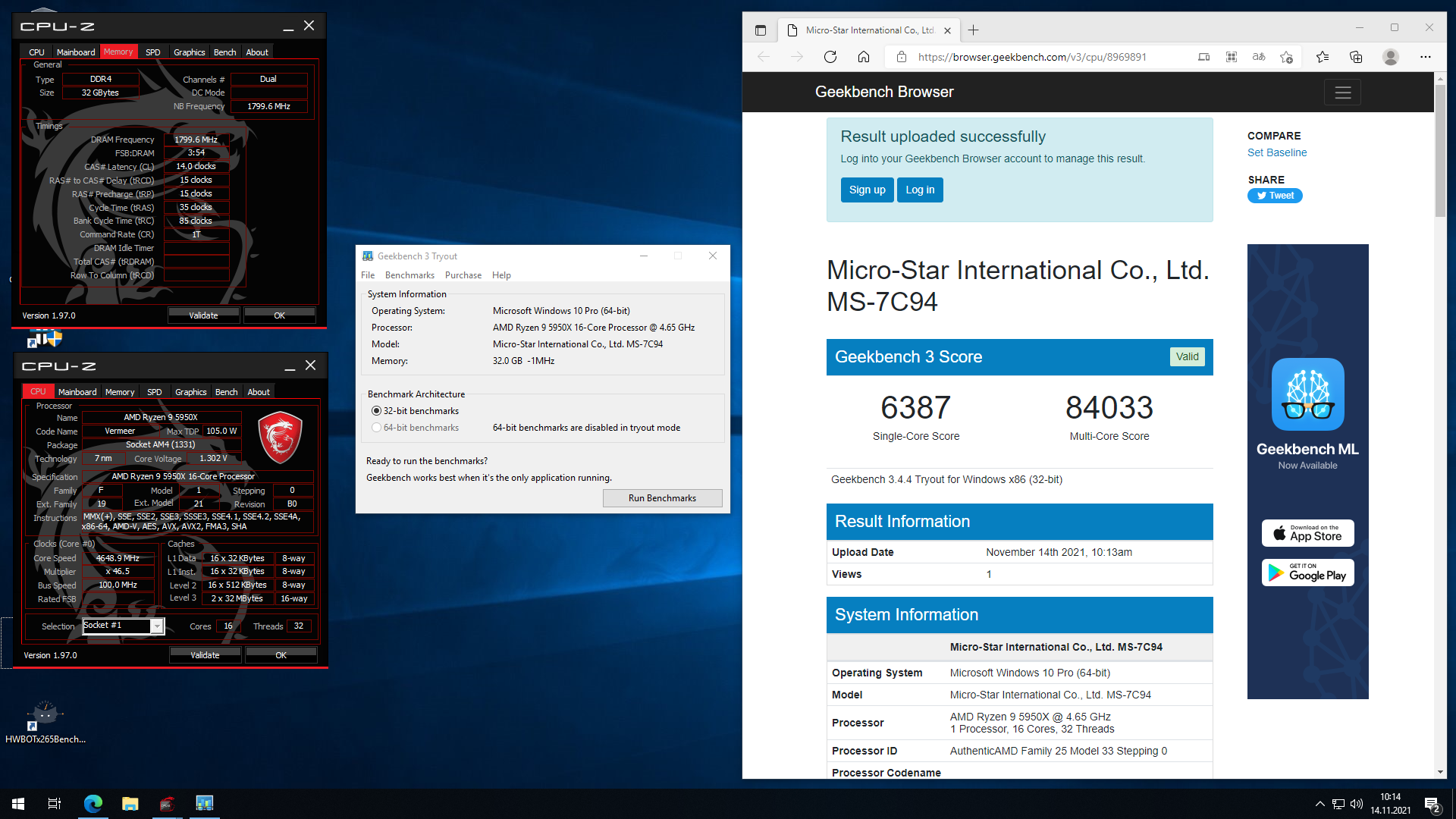Click Validate in the bottom CPU-Z window
Viewport: 1456px width, 819px height.
pyautogui.click(x=205, y=655)
